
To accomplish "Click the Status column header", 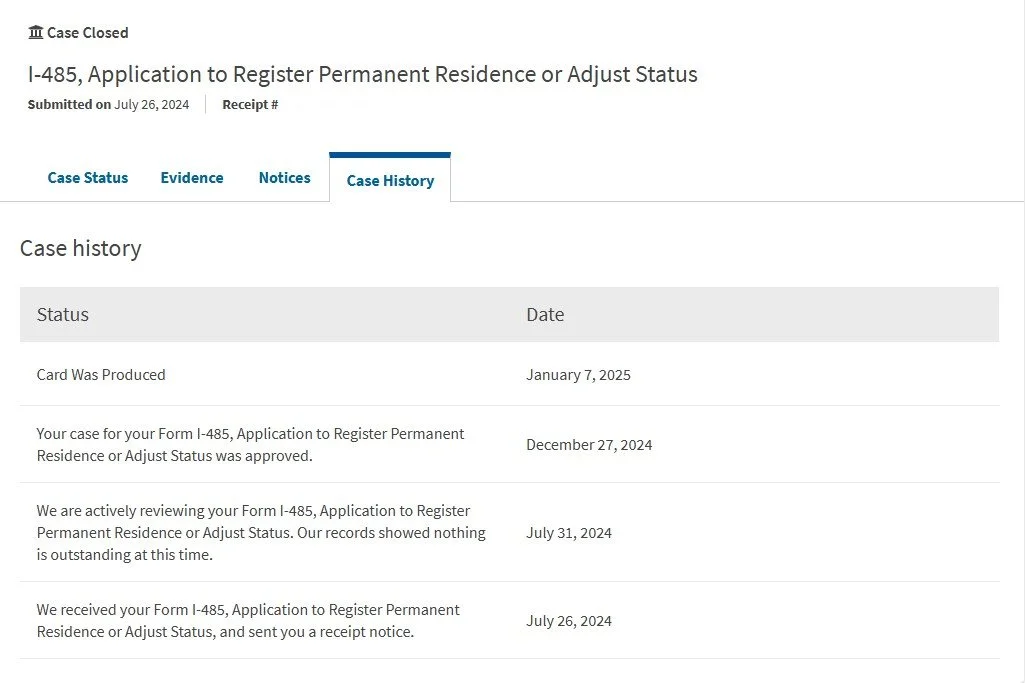I will (63, 314).
